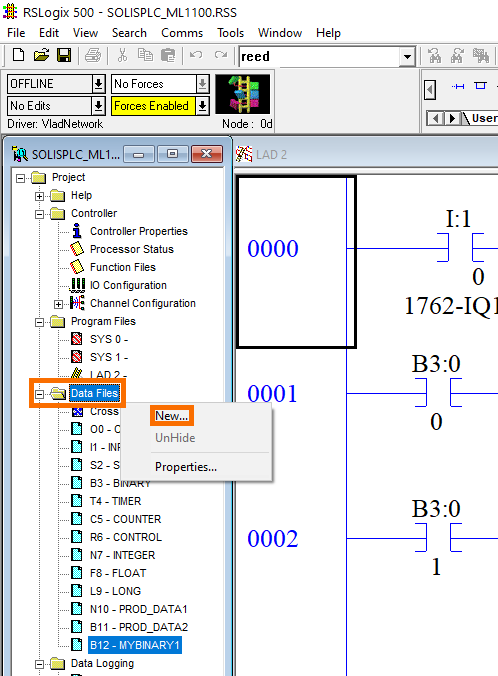
Task: Open the B11 - PROD_DATA2 data file
Action: pos(139,627)
